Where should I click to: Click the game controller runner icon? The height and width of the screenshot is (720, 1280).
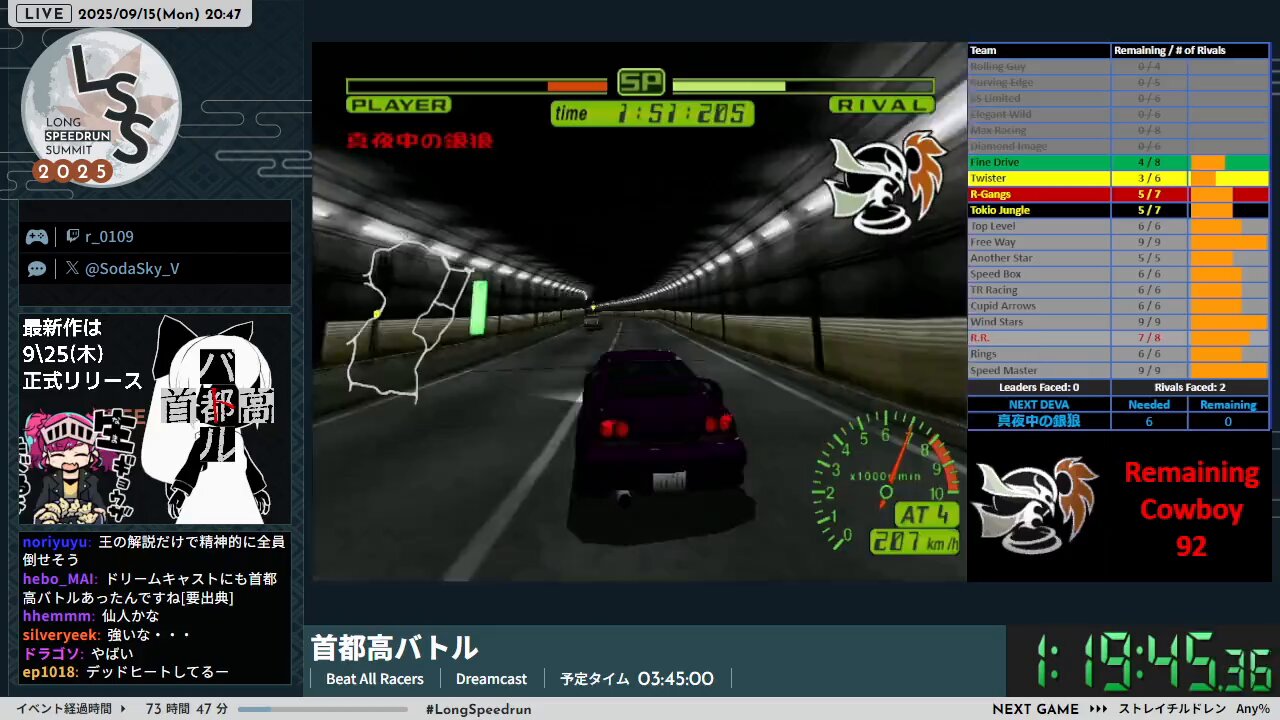coord(37,237)
